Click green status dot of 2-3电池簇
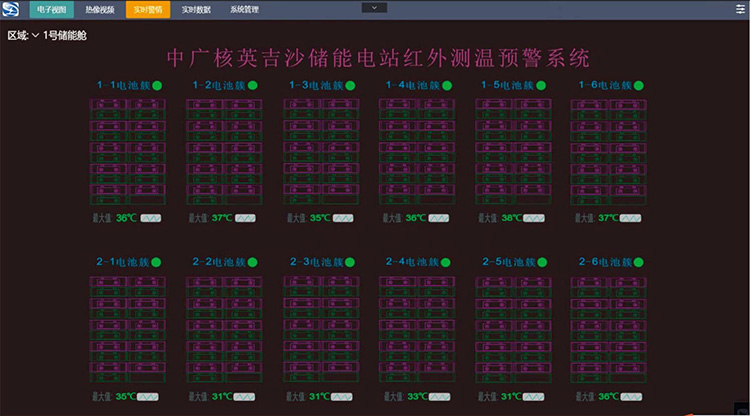Screen dimensions: 750x416 (x=350, y=263)
